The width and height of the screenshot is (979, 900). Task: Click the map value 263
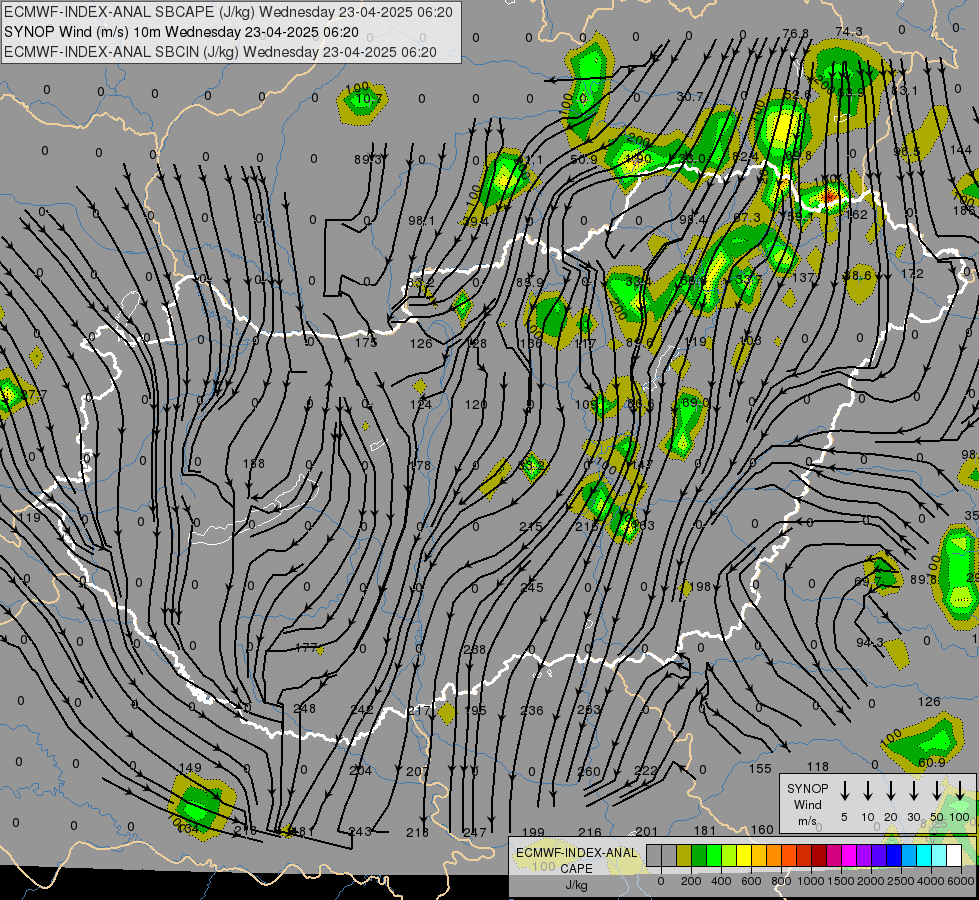point(588,710)
